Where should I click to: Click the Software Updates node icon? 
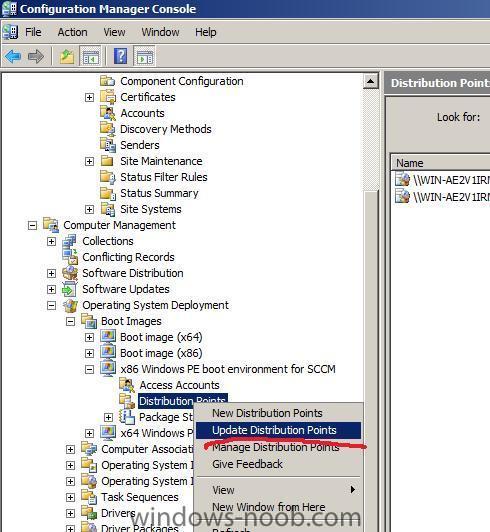70,289
